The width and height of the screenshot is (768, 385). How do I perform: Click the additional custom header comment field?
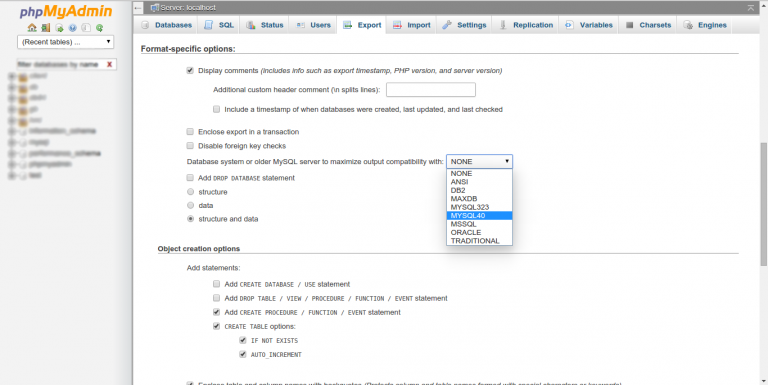(x=431, y=90)
